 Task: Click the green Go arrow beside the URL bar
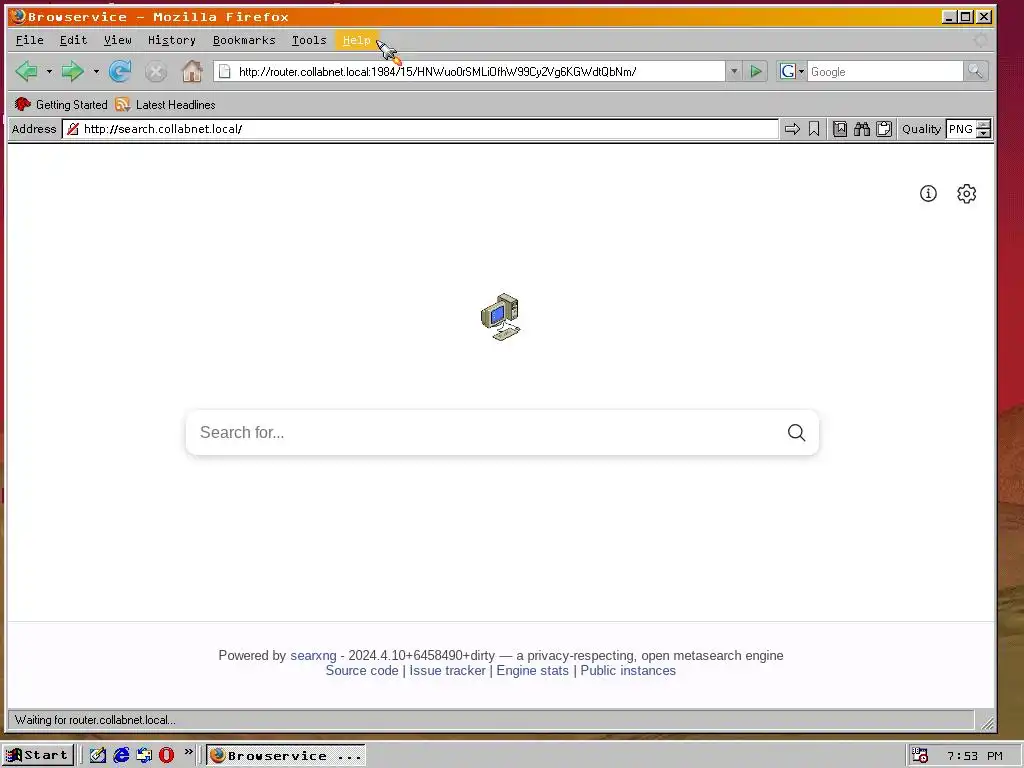tap(756, 71)
